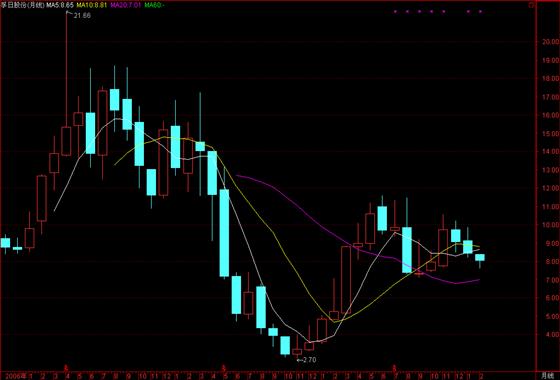This screenshot has width=560, height=380.
Task: Click the 10.00 price axis label
Action: (550, 225)
